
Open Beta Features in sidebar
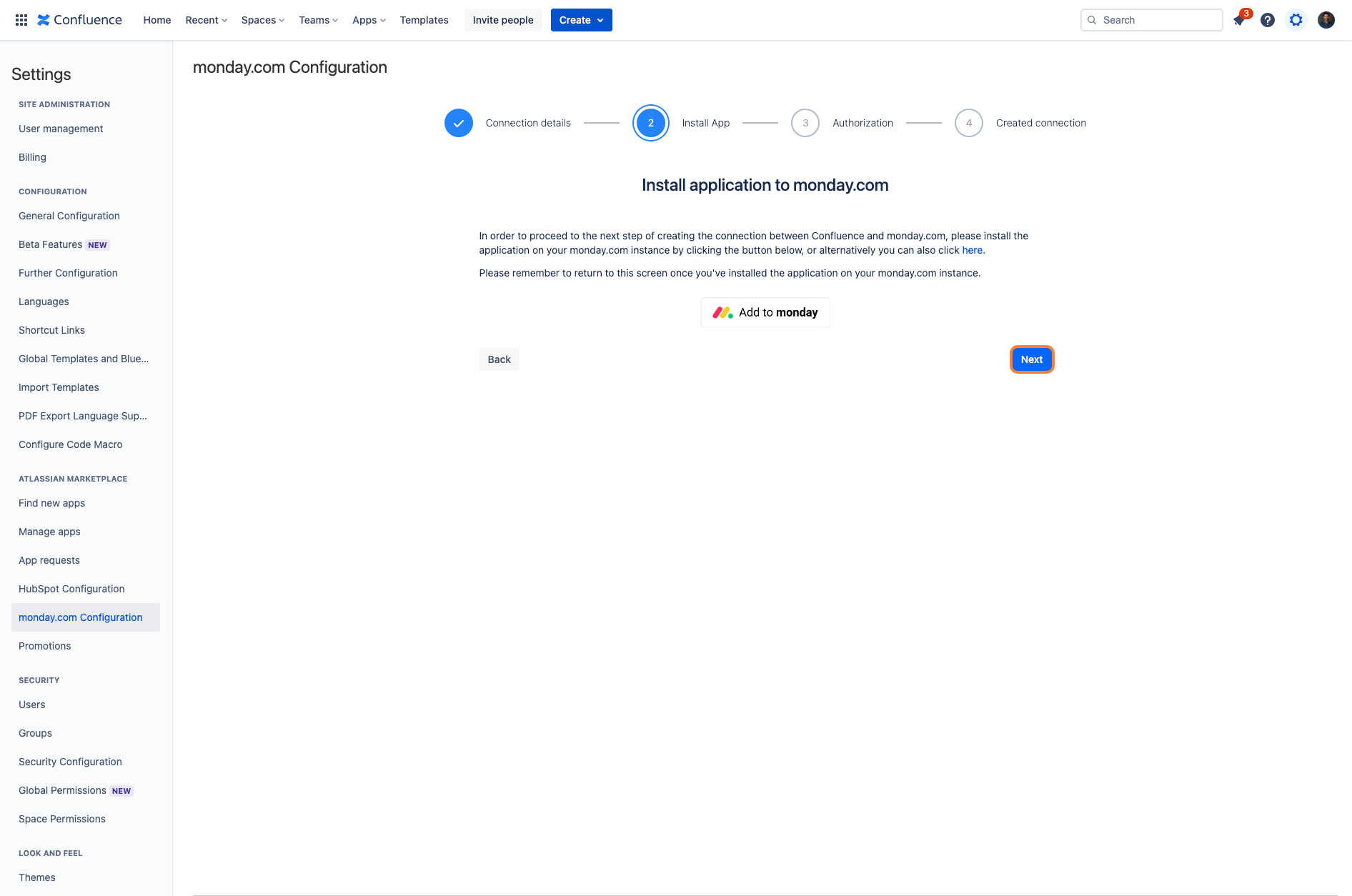(x=86, y=244)
